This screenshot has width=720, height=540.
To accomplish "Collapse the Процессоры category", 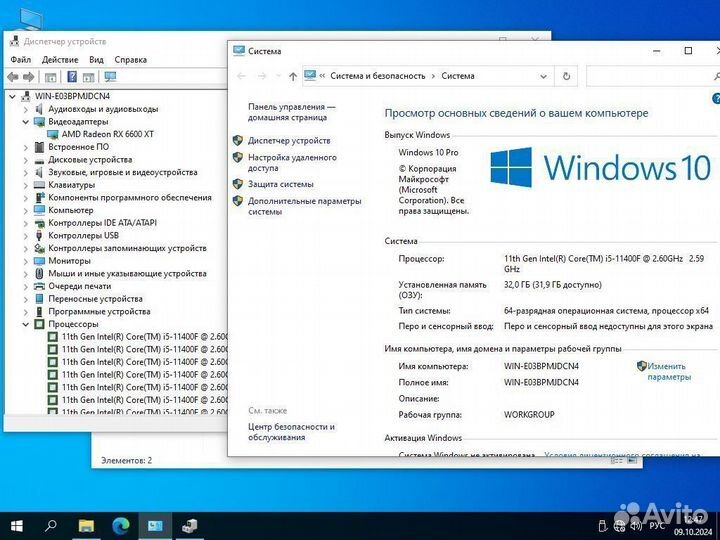I will tap(26, 324).
